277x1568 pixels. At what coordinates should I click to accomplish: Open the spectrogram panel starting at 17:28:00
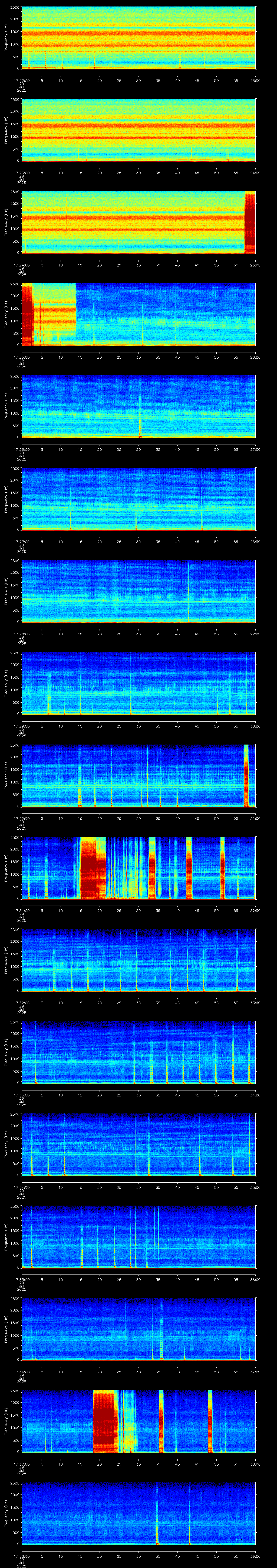point(138,592)
